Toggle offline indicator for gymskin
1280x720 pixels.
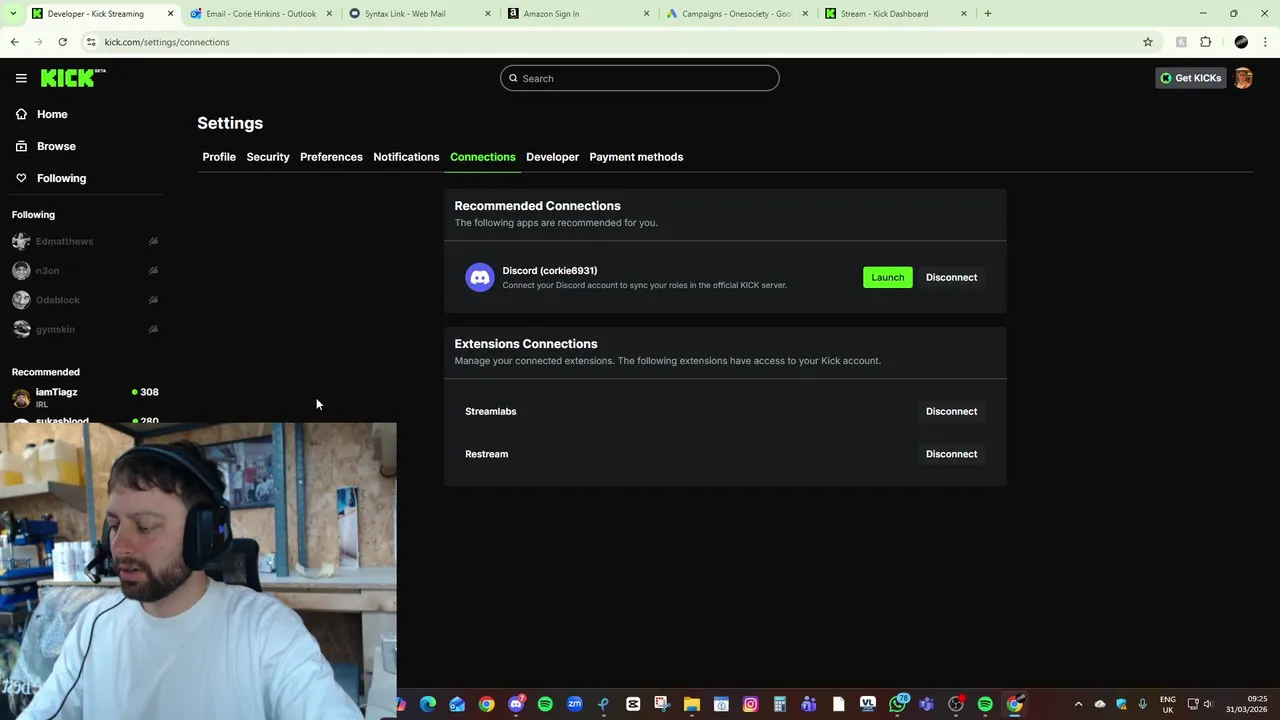click(153, 329)
